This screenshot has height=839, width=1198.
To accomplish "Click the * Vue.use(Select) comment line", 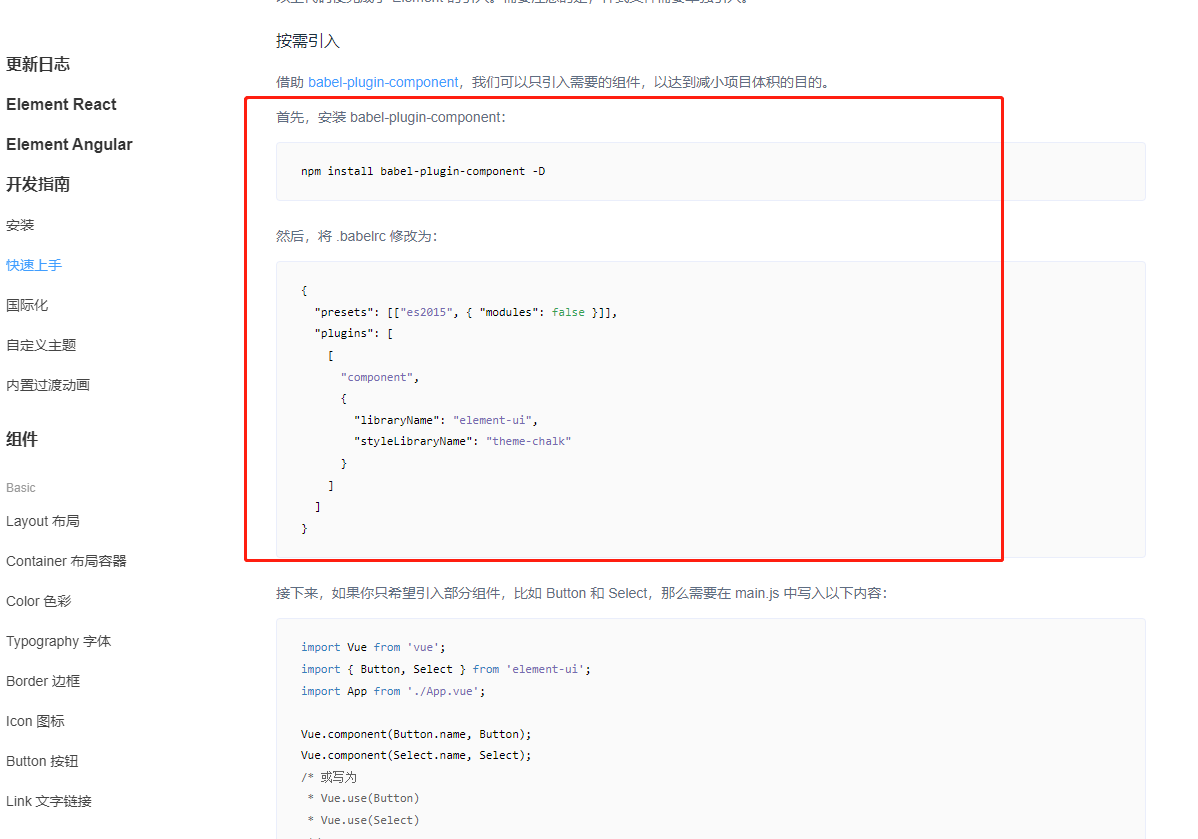I will [364, 820].
